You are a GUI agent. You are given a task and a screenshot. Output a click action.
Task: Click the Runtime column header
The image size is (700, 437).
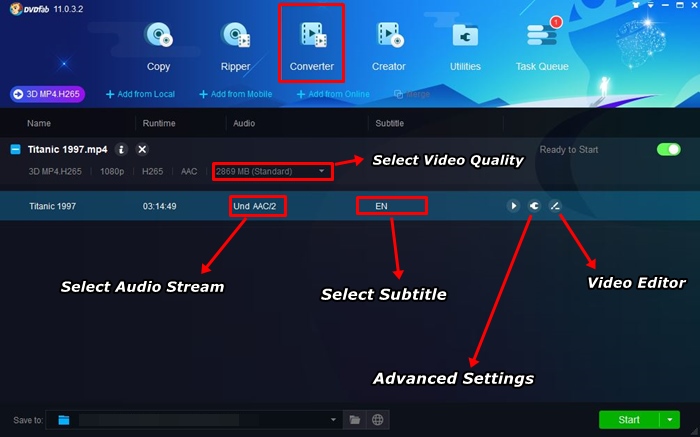pos(159,123)
